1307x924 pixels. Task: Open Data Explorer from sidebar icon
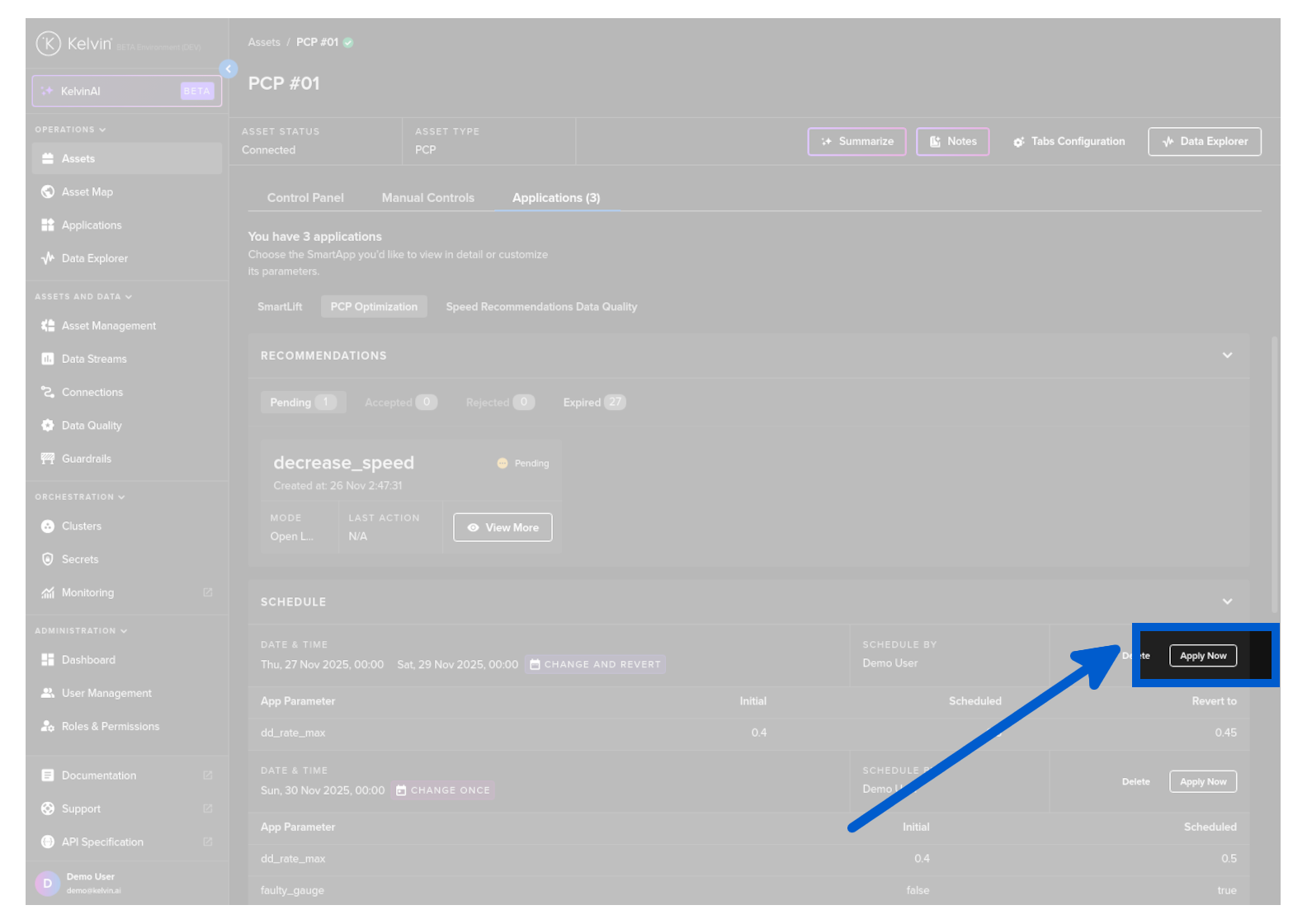[48, 258]
